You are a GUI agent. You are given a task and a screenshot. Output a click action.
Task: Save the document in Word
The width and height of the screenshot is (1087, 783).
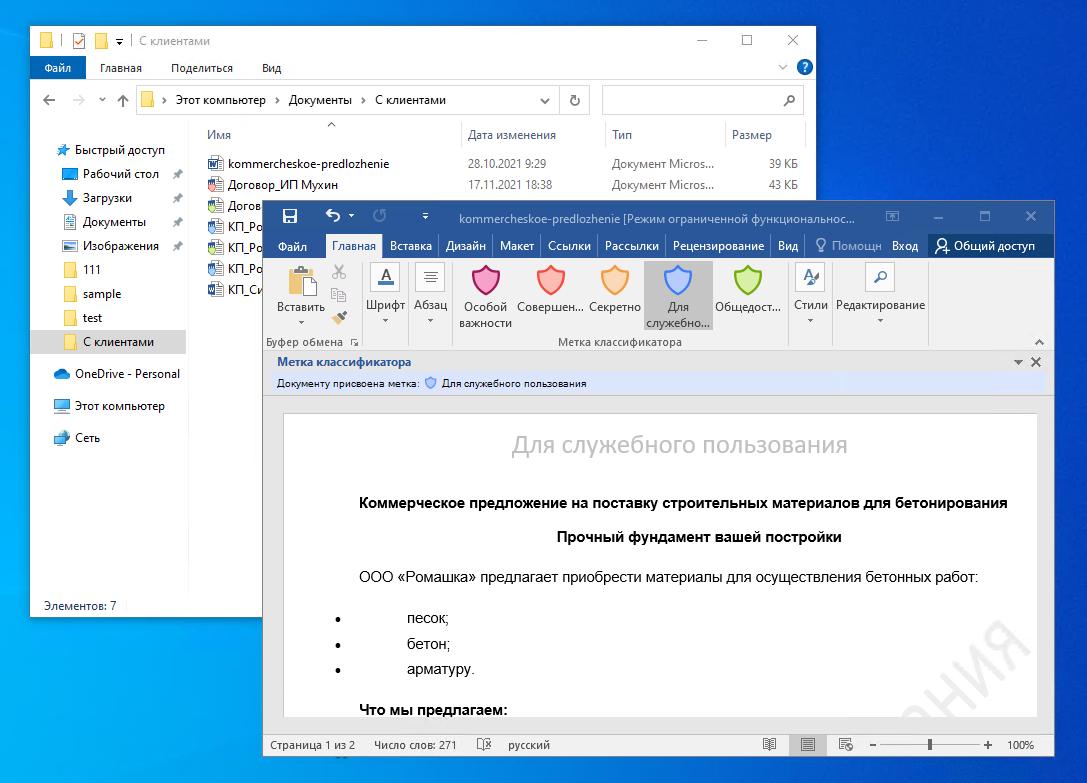point(290,216)
